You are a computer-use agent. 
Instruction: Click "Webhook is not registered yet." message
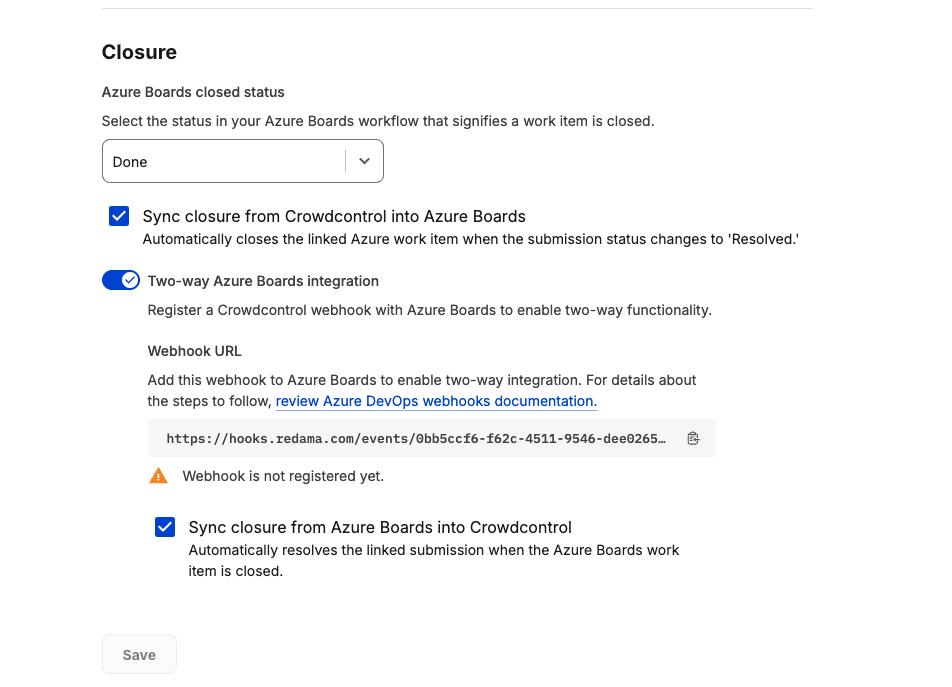pyautogui.click(x=283, y=476)
